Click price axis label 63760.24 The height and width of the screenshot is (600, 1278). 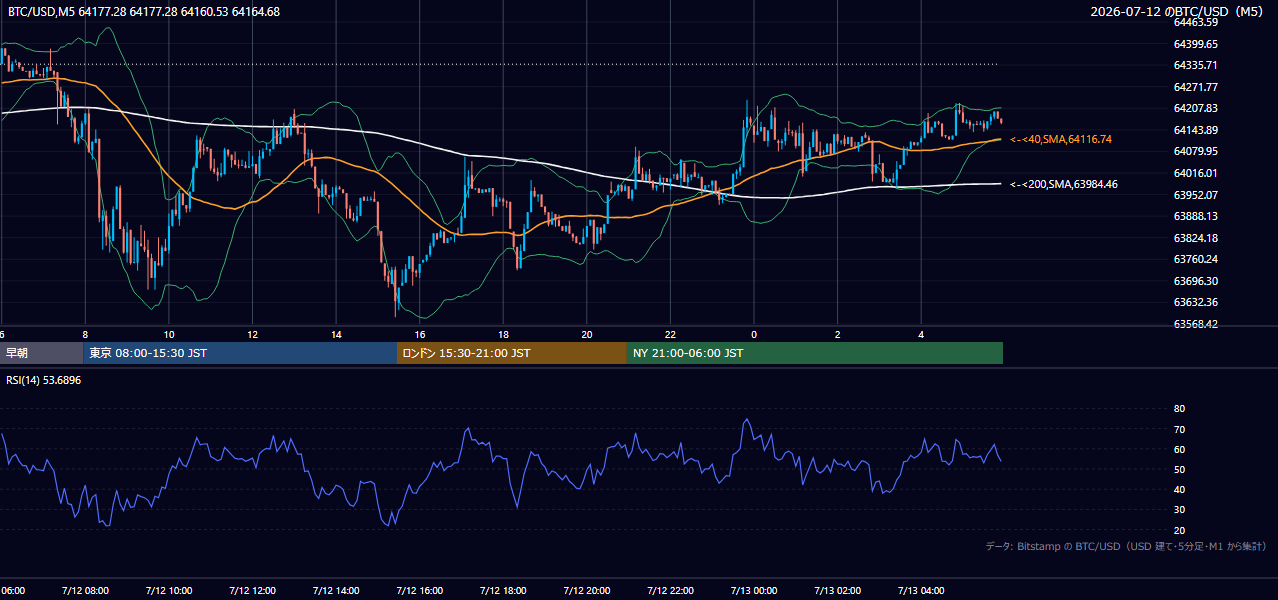(x=1195, y=259)
